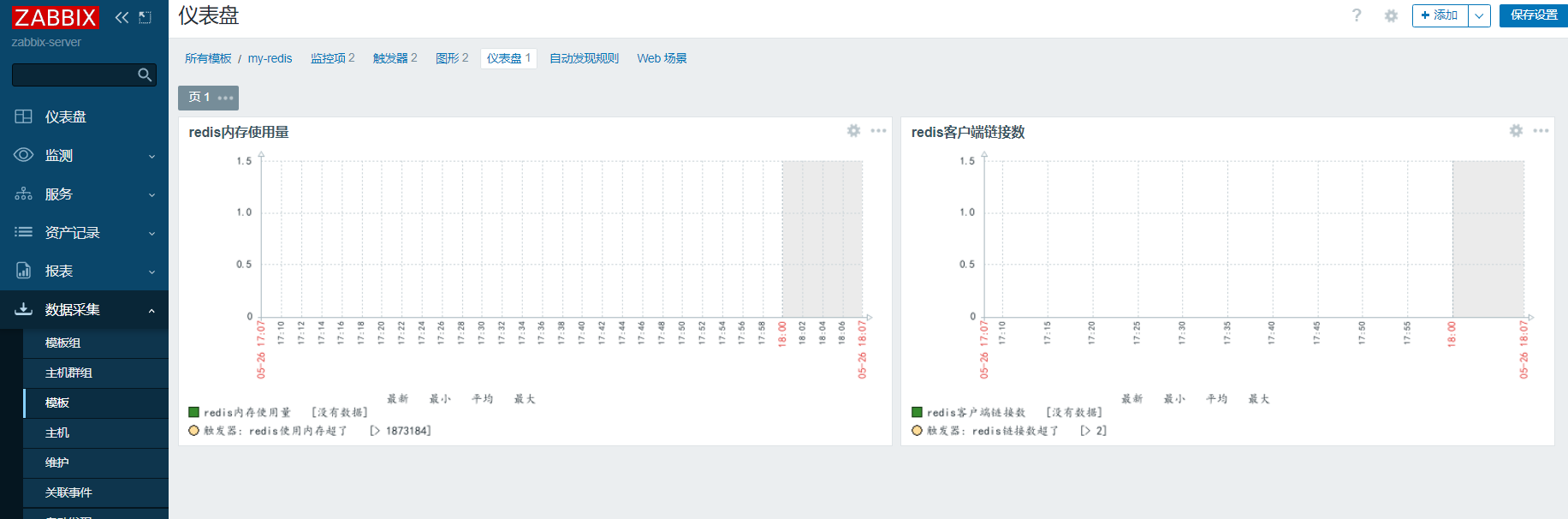
Task: Open 触发器 2 link
Action: [395, 58]
